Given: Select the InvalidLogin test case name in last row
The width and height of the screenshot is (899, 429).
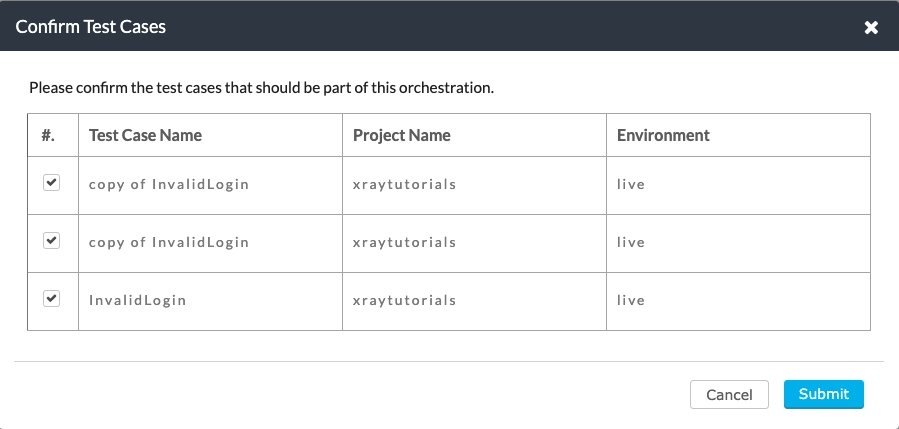Looking at the screenshot, I should 138,301.
